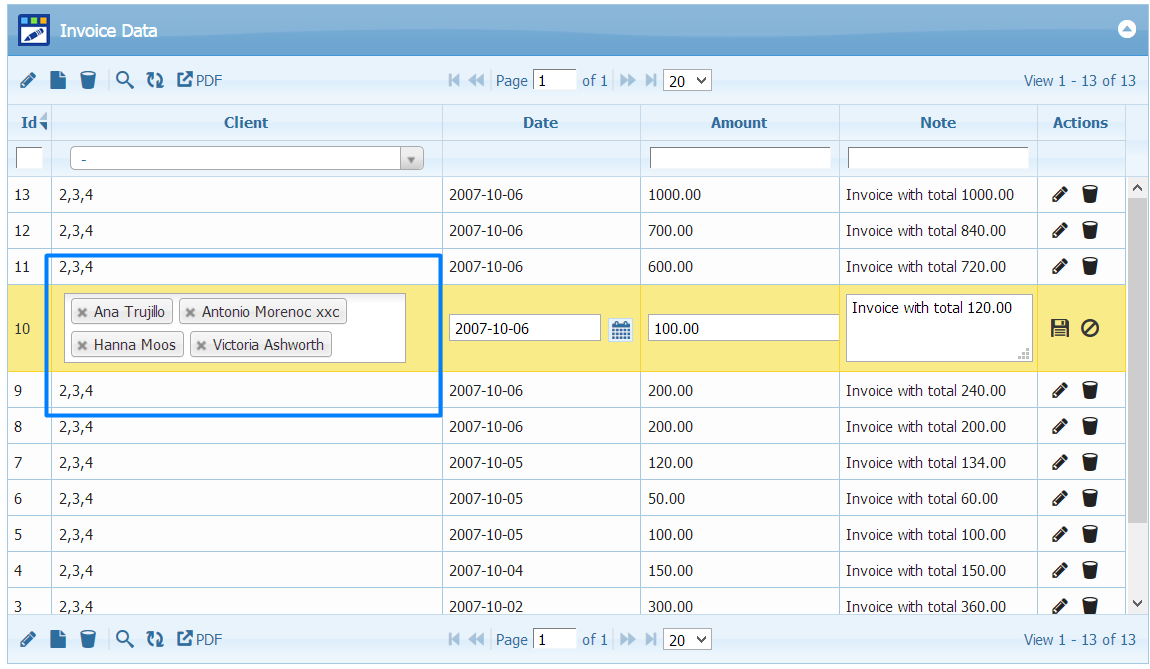Edit invoice 13 with its row pencil icon

pos(1059,194)
